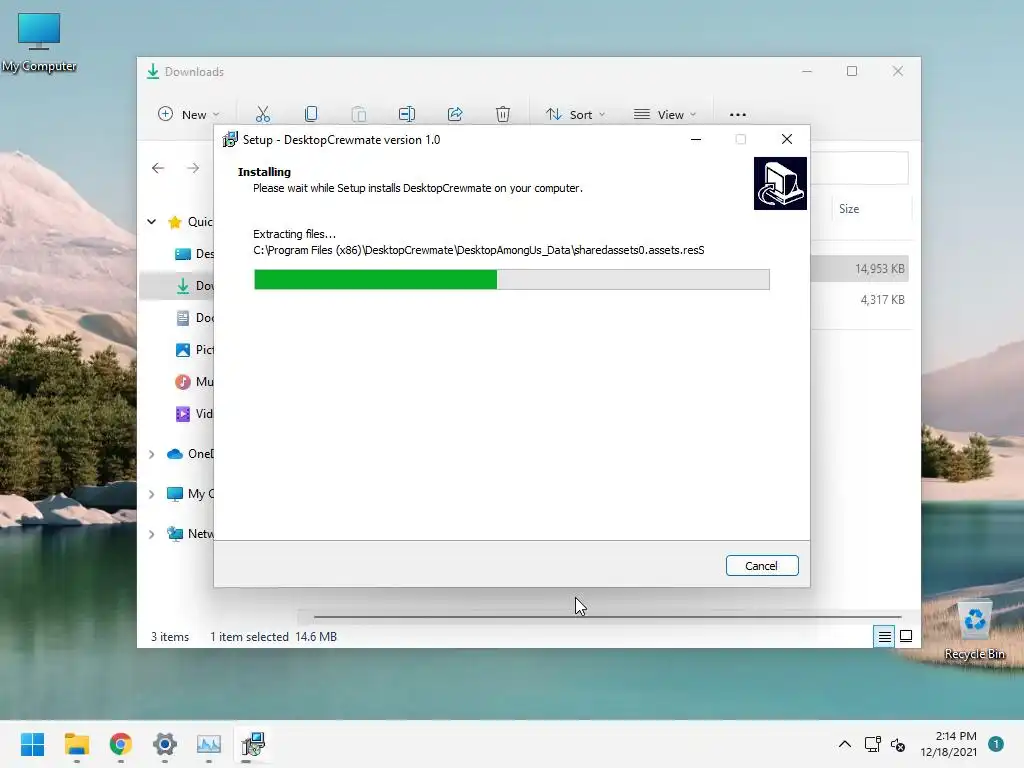Select the Pictures folder in sidebar
1024x768 pixels.
point(193,349)
